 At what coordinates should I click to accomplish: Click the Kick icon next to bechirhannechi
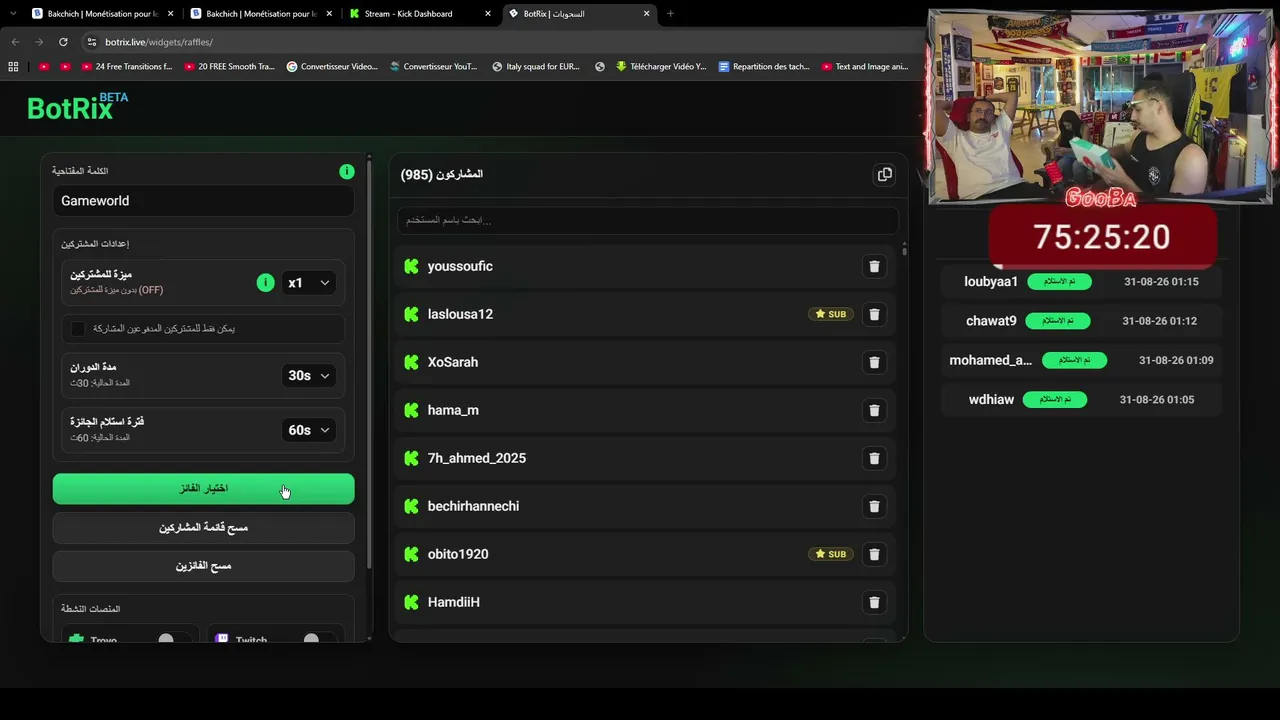click(x=411, y=506)
